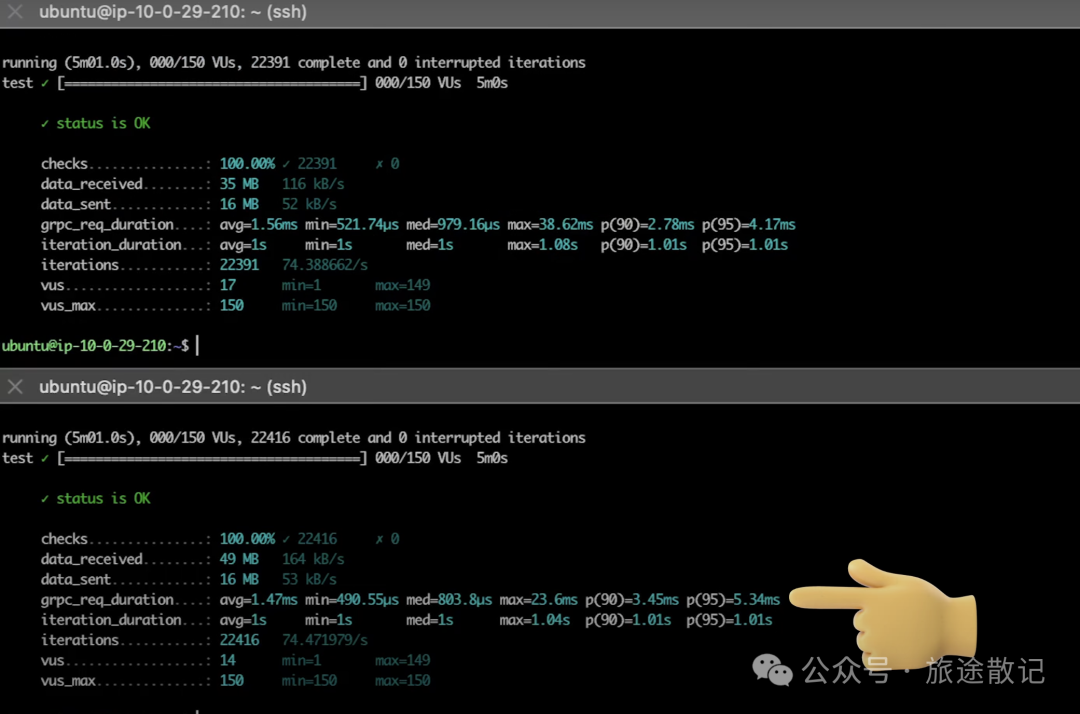Click upper iterations rate 74.388662/s
Viewport: 1080px width, 714px height.
tap(324, 265)
